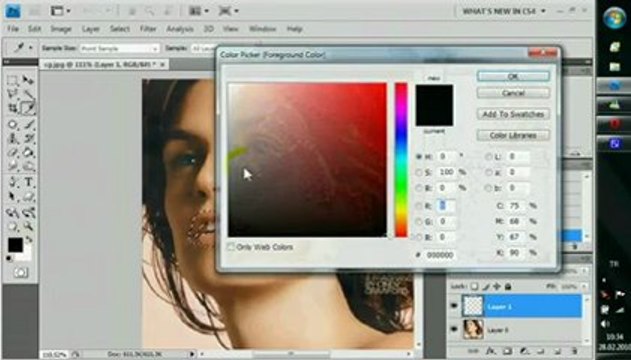This screenshot has width=631, height=360.
Task: Click the Layer 0 thumbnail
Action: point(474,330)
